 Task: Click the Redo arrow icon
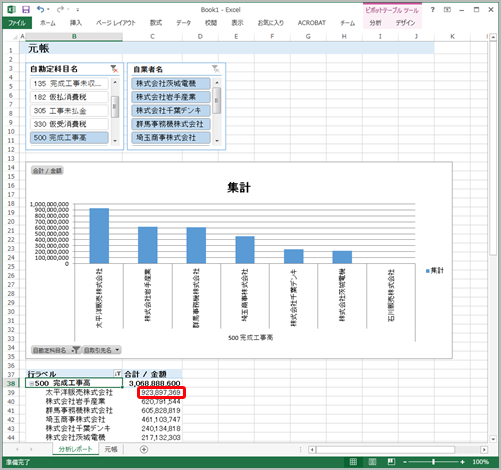coord(60,9)
